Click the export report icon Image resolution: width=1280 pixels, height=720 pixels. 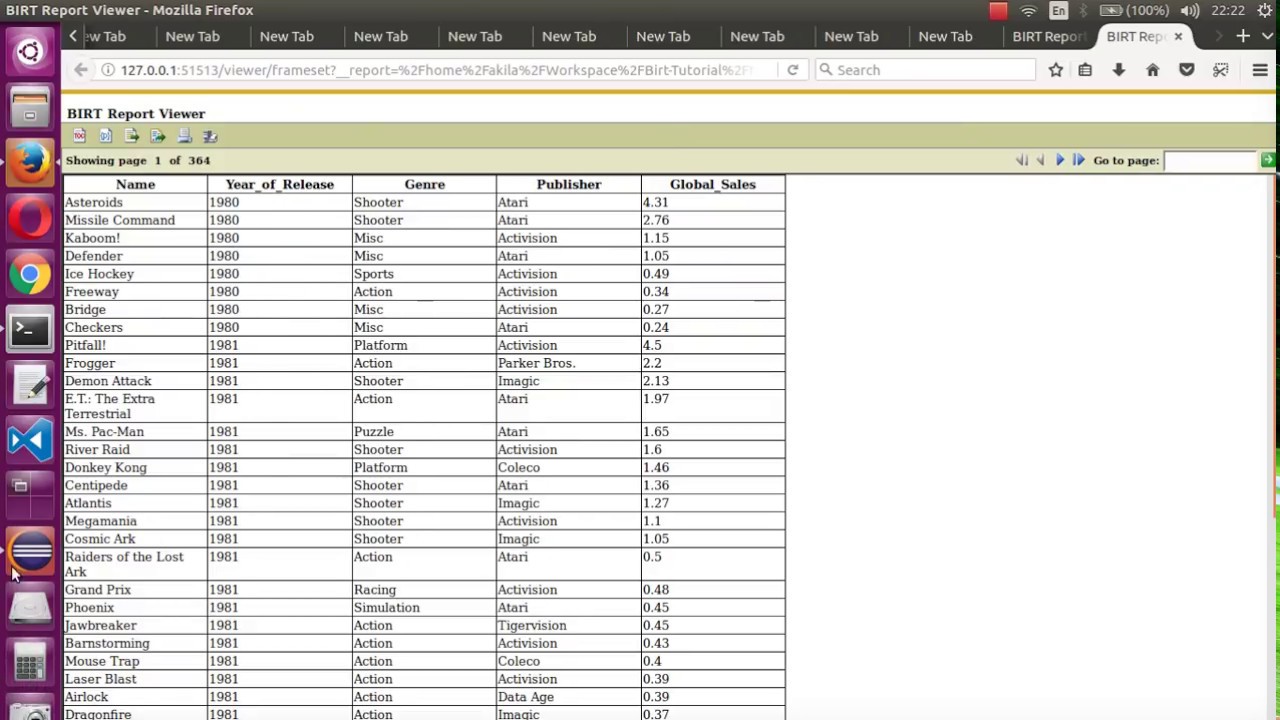(x=158, y=136)
